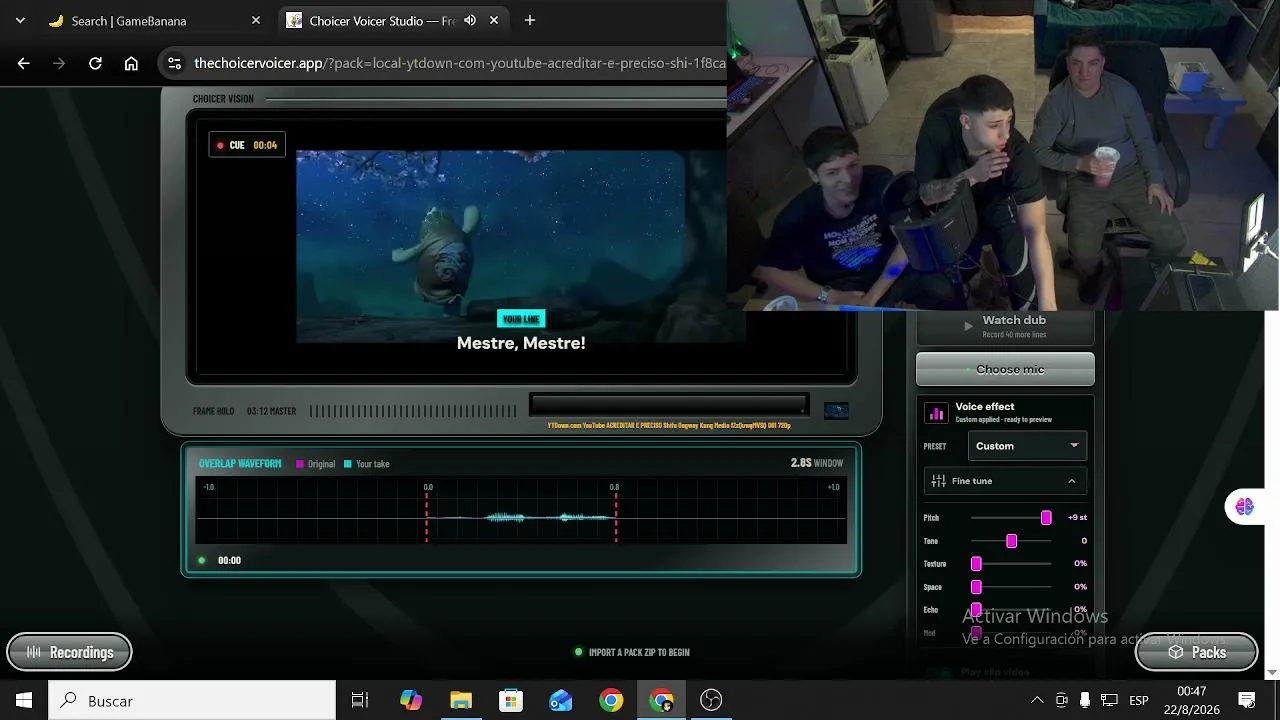The image size is (1280, 720).
Task: Switch the ESP input language indicator
Action: [1138, 700]
